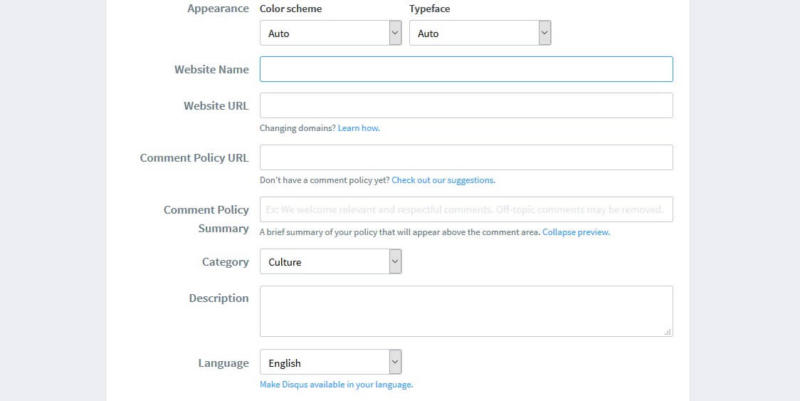Click the Description box resize handle

click(x=667, y=331)
